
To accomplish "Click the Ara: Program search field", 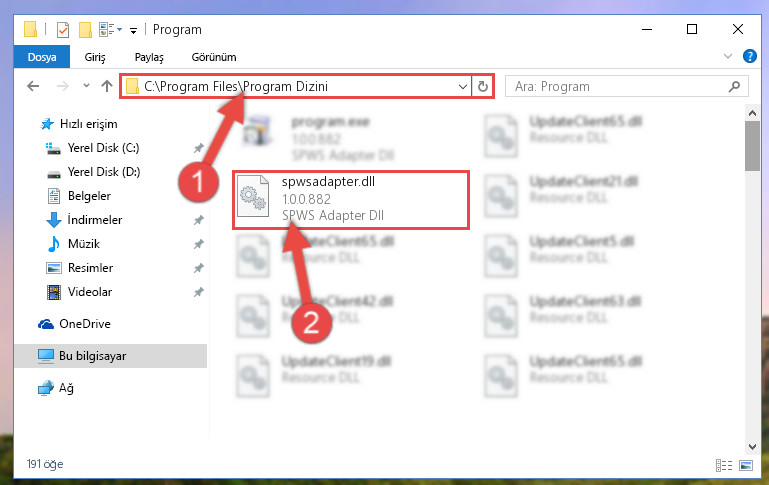I will coord(619,87).
